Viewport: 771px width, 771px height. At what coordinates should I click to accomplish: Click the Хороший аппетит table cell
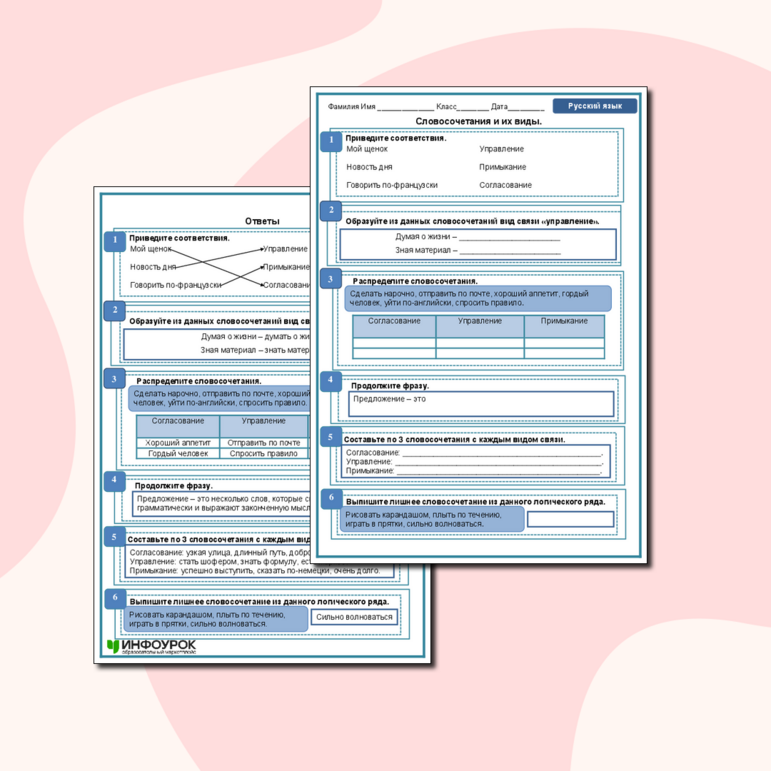177,441
